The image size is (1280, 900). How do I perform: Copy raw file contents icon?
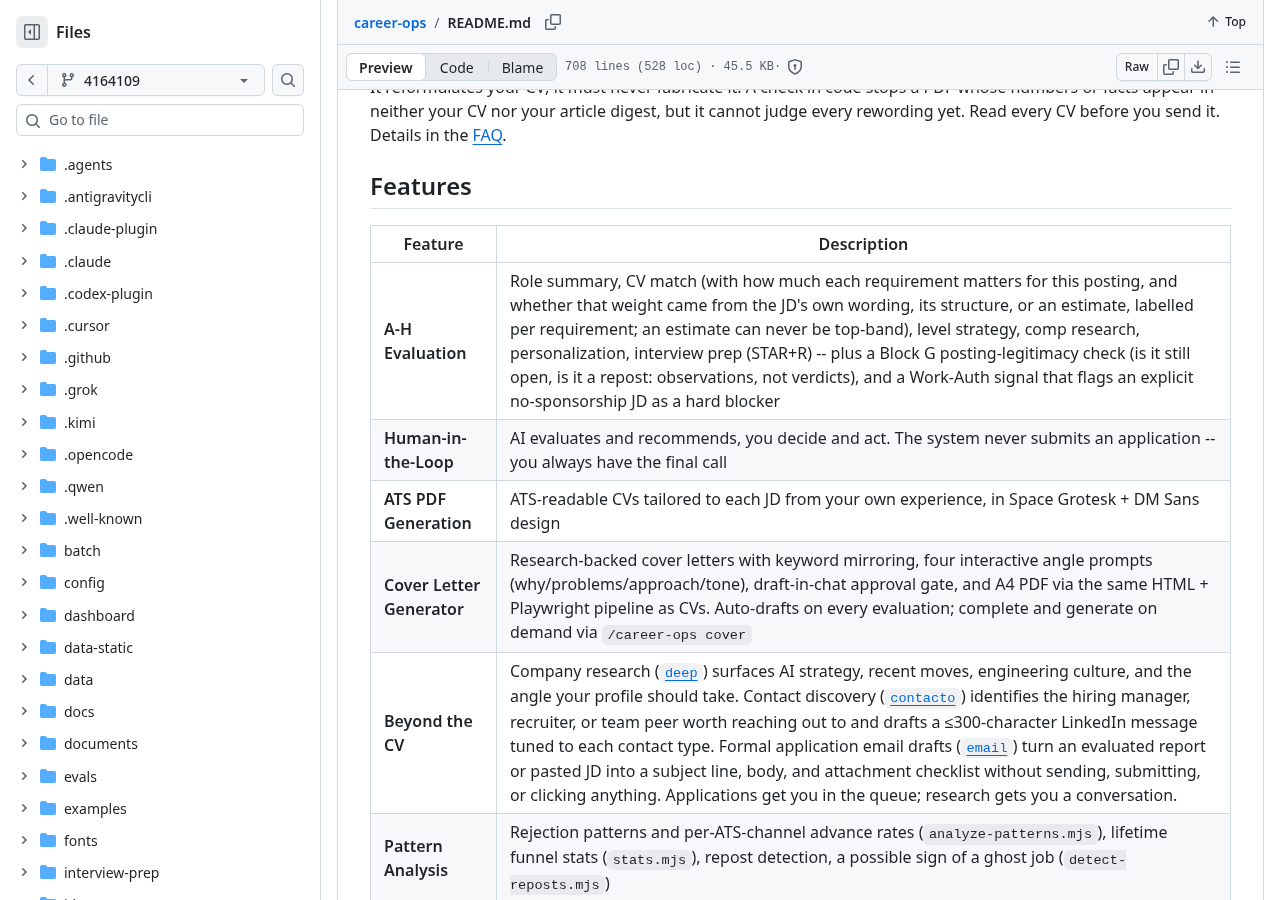(1171, 67)
